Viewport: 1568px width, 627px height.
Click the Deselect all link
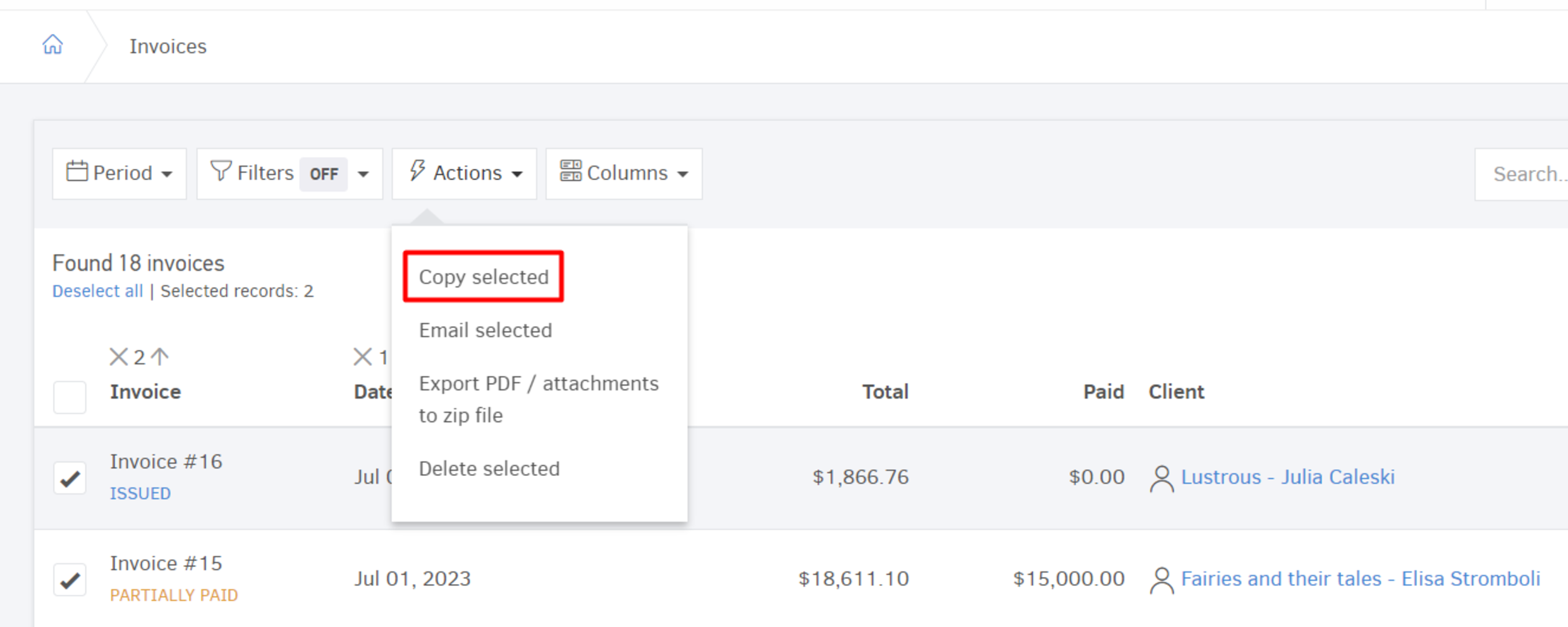pos(97,291)
